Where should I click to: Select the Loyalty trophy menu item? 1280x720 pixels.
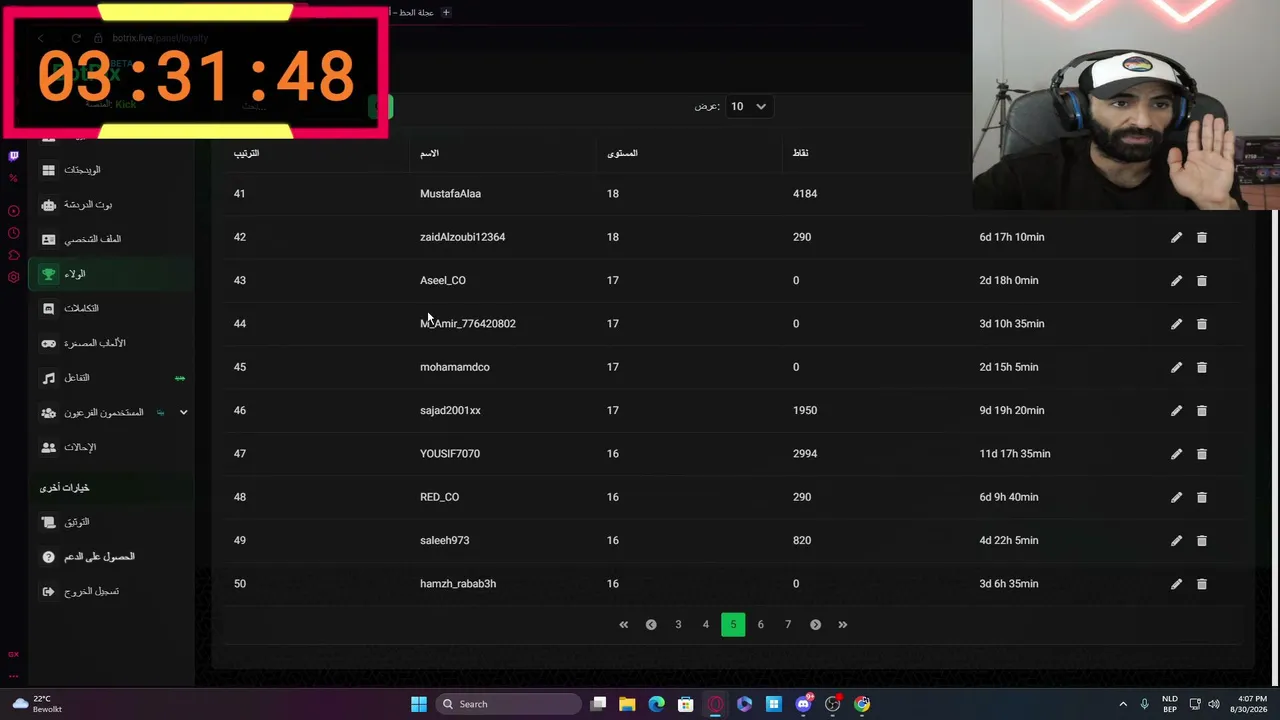tap(110, 274)
